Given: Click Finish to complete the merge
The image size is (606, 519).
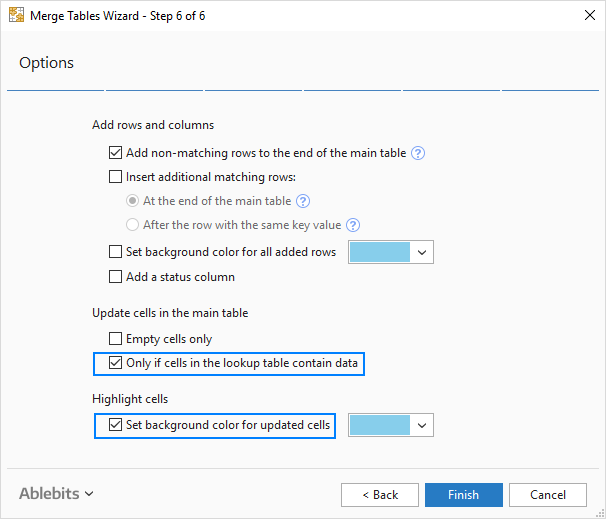Looking at the screenshot, I should coord(463,494).
